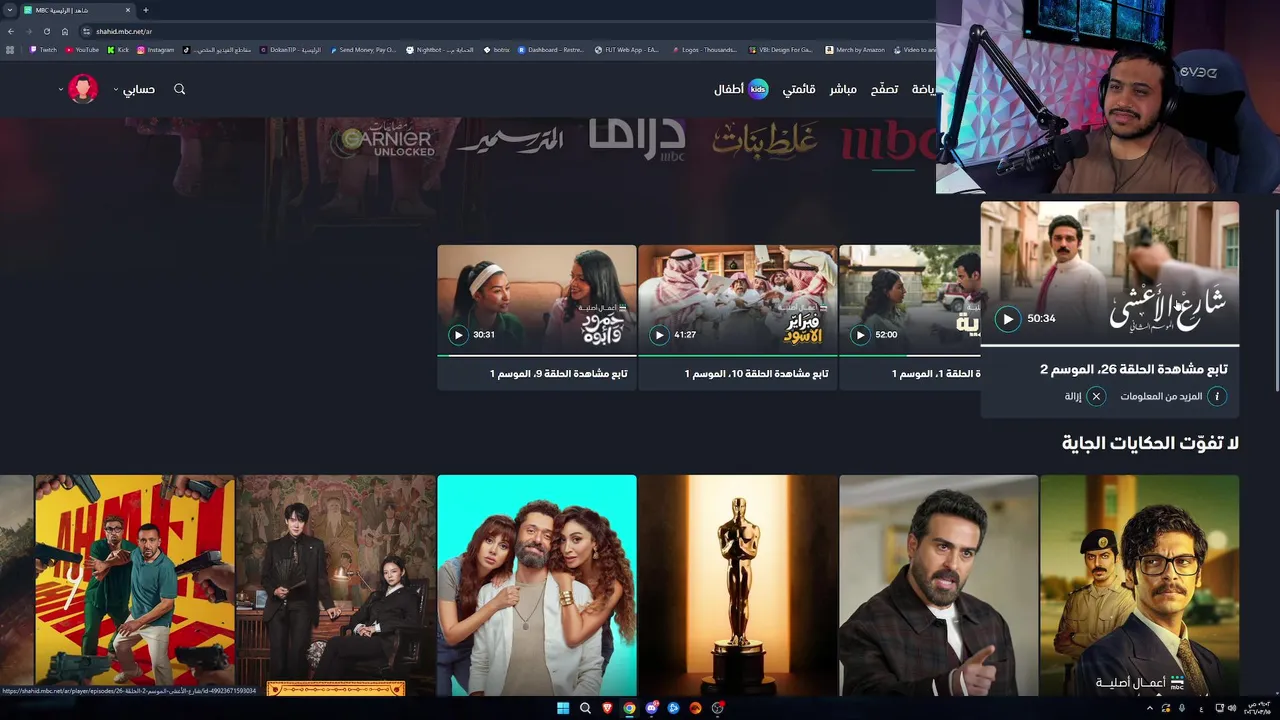Open the red yellow guns action poster
Screen dimensions: 1280x720
pyautogui.click(x=135, y=585)
